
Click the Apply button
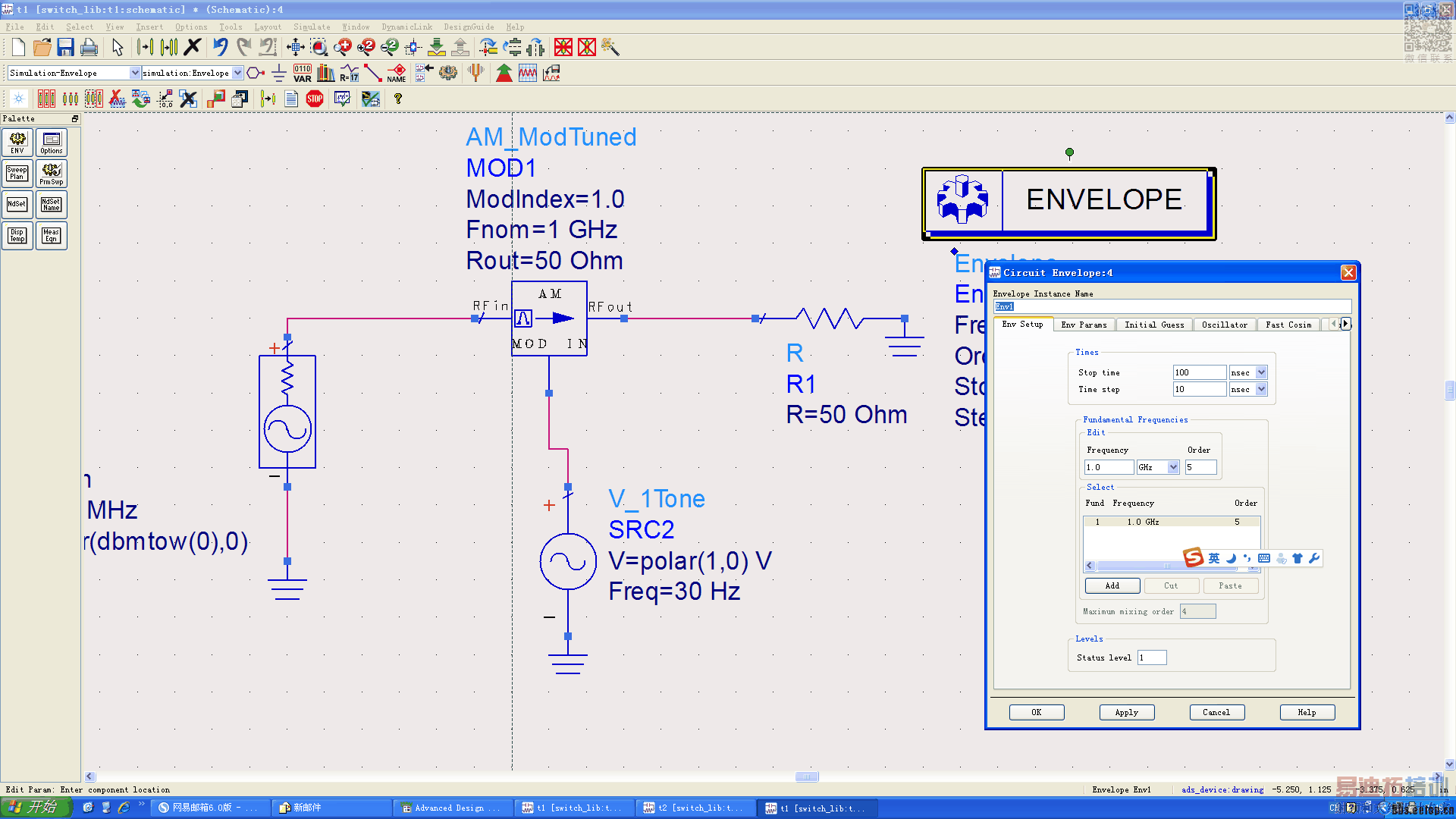point(1126,712)
